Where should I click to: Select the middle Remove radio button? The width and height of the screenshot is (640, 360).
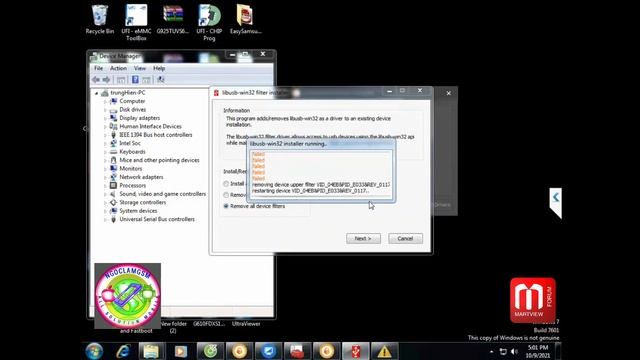[x=226, y=195]
